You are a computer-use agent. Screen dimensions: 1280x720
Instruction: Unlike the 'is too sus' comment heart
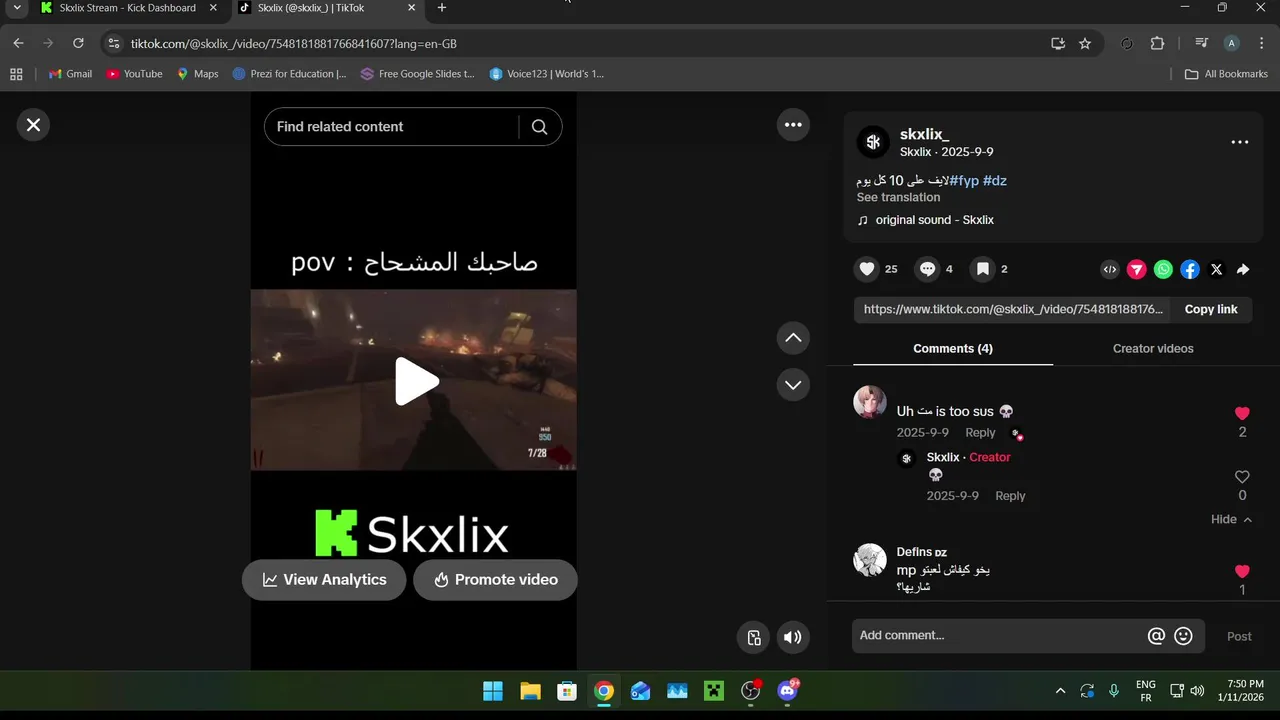1242,414
